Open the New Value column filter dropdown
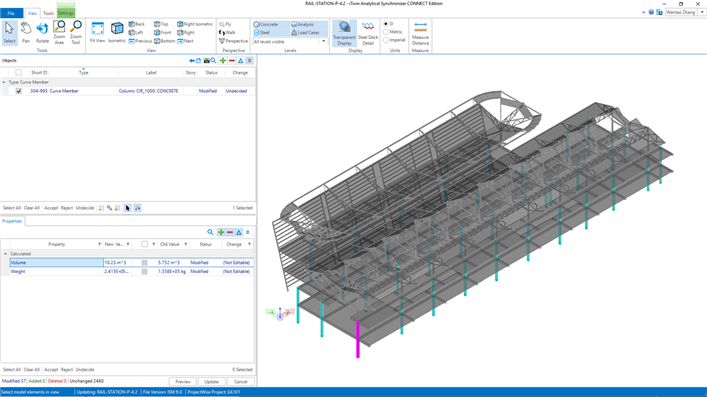The height and width of the screenshot is (397, 707). tap(128, 244)
